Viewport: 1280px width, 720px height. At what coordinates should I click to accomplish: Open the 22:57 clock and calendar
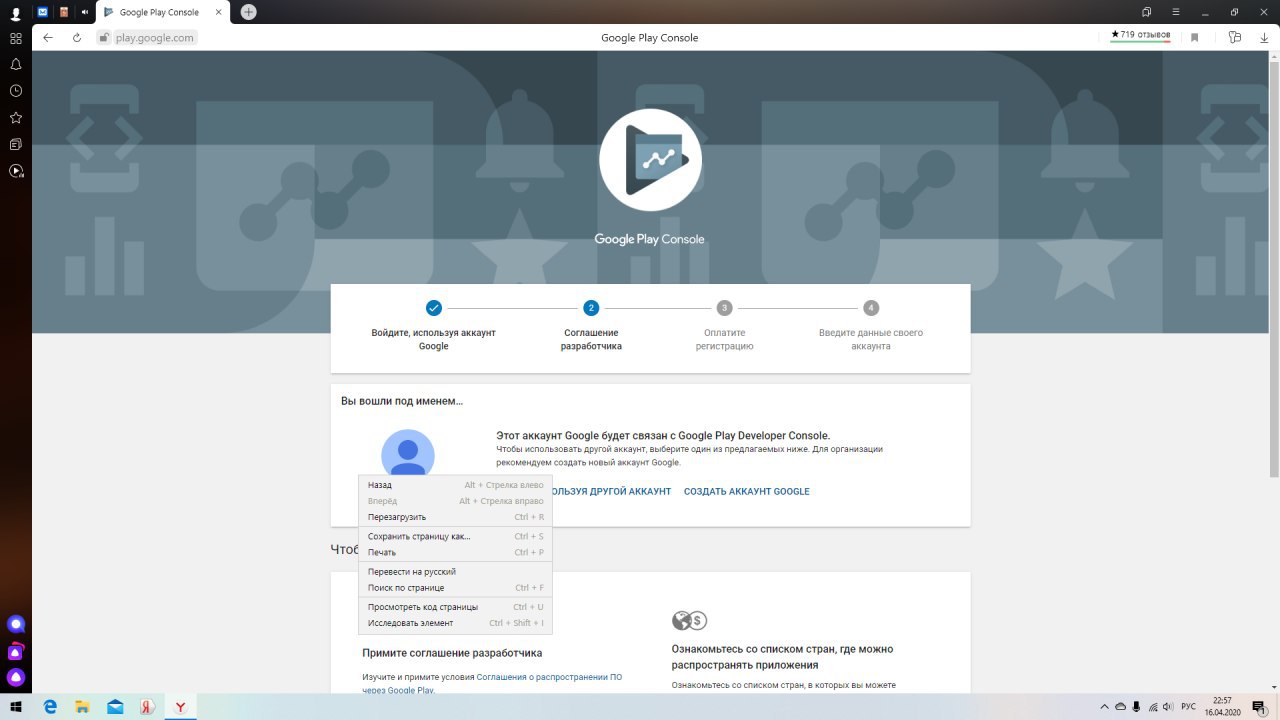pyautogui.click(x=1222, y=706)
